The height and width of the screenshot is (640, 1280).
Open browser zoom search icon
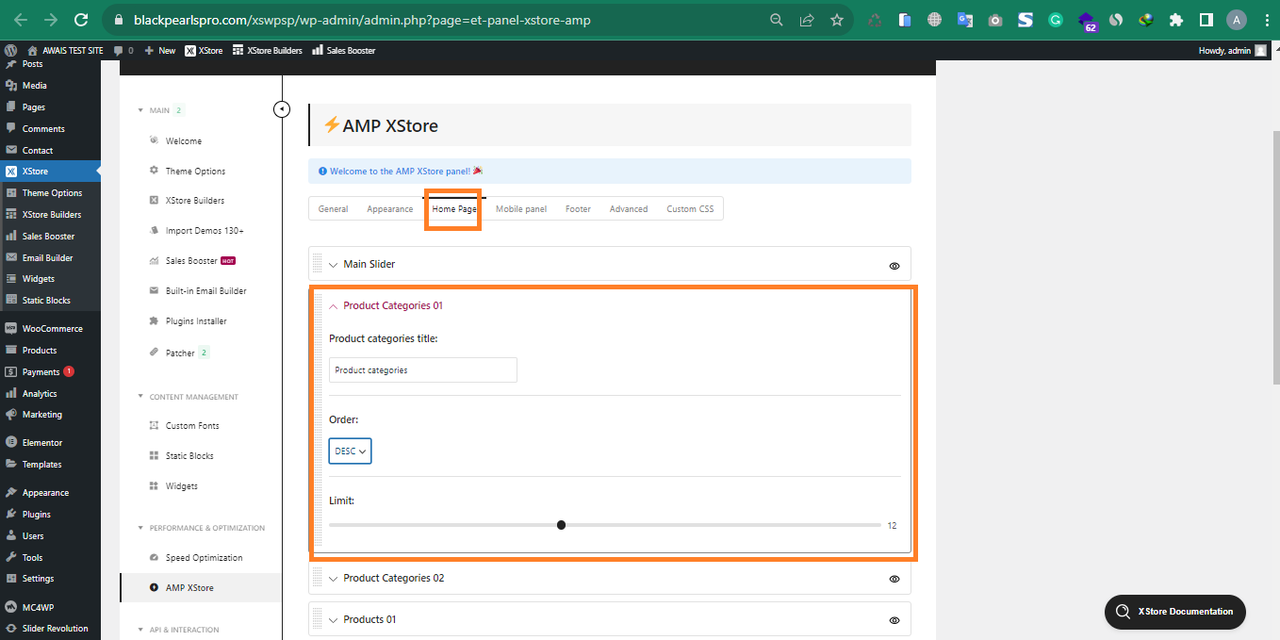point(777,20)
